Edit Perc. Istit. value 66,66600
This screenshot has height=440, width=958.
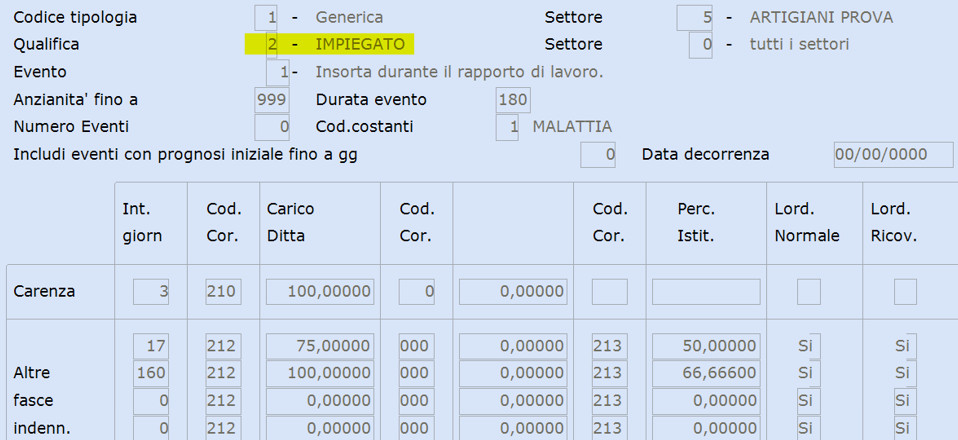click(x=706, y=373)
